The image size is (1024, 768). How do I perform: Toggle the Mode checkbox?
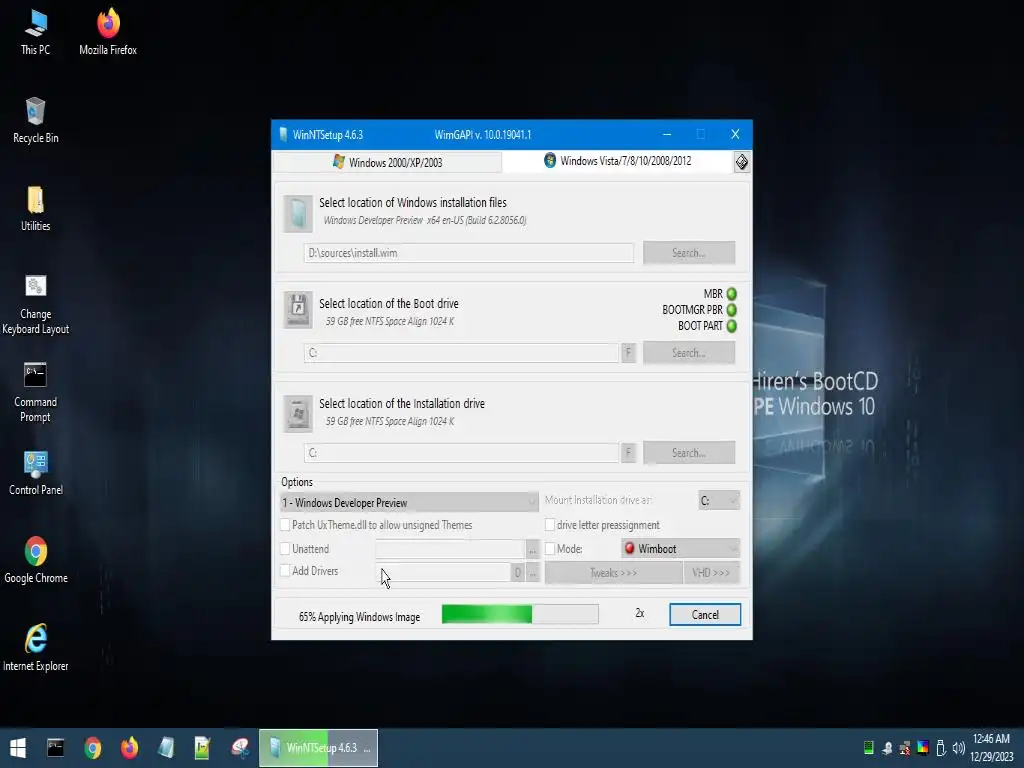point(550,549)
